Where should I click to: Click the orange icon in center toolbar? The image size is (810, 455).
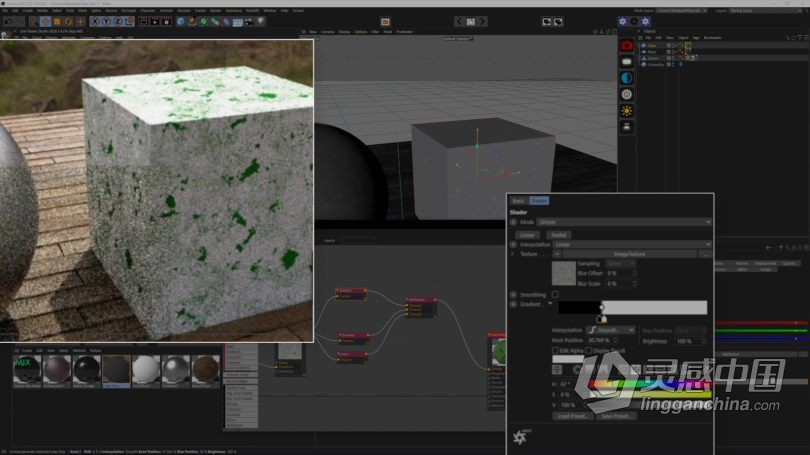coord(385,22)
